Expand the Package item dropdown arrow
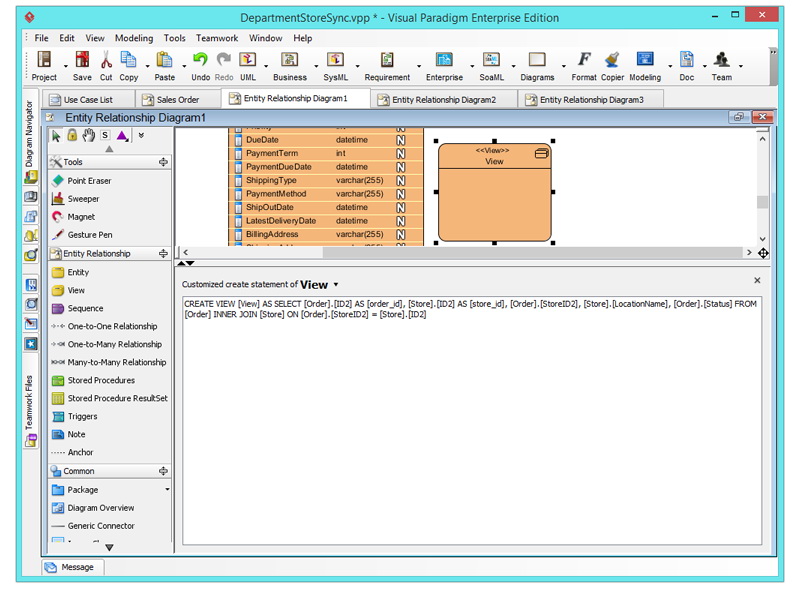Viewport: 800px width, 590px height. [x=167, y=490]
